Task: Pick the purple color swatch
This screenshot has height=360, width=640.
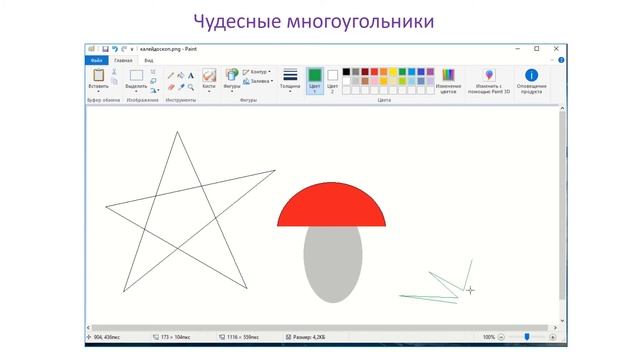Action: coord(430,72)
